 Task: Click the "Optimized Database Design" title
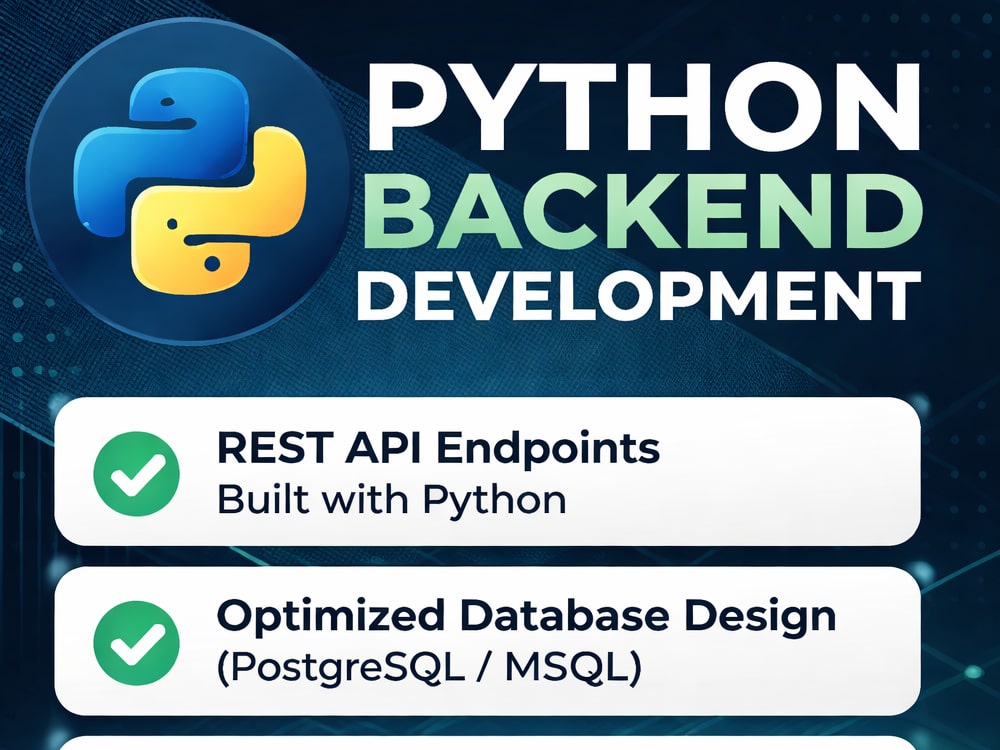coord(526,616)
